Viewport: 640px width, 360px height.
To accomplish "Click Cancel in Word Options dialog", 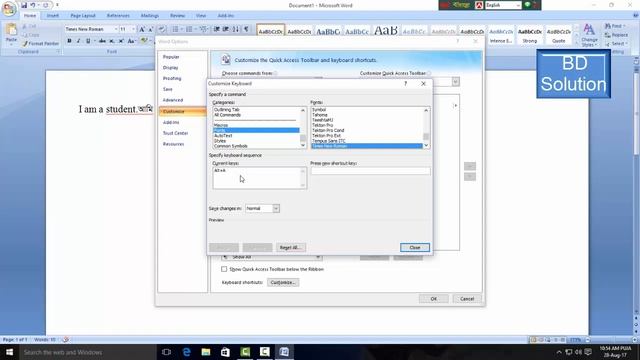I will point(467,299).
